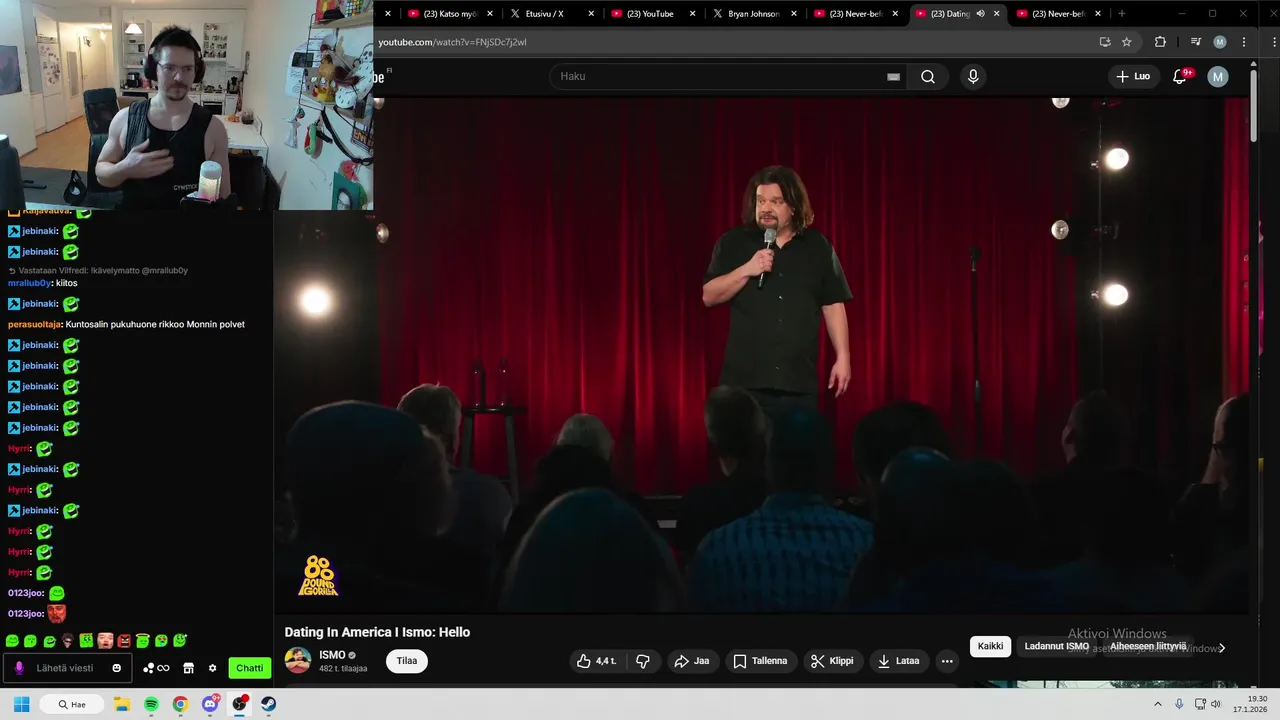Select the Aiheeseen liittyviä chip
The height and width of the screenshot is (720, 1280).
click(1148, 646)
